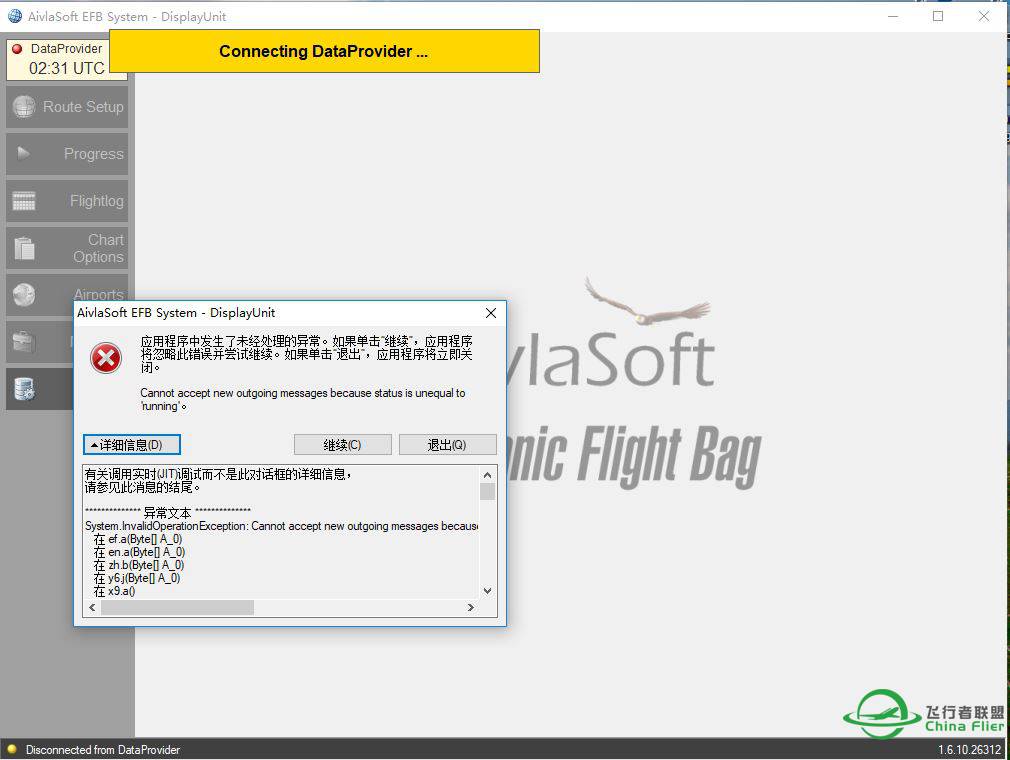Close the error dialog with X
Viewport: 1010px width, 760px height.
491,313
